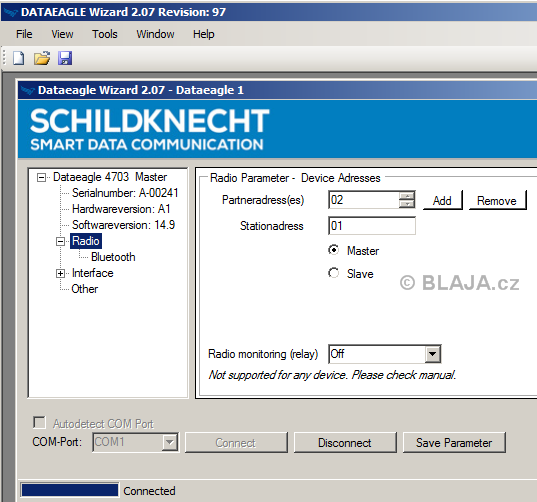537x502 pixels.
Task: Click the Save Parameter button
Action: pos(454,443)
